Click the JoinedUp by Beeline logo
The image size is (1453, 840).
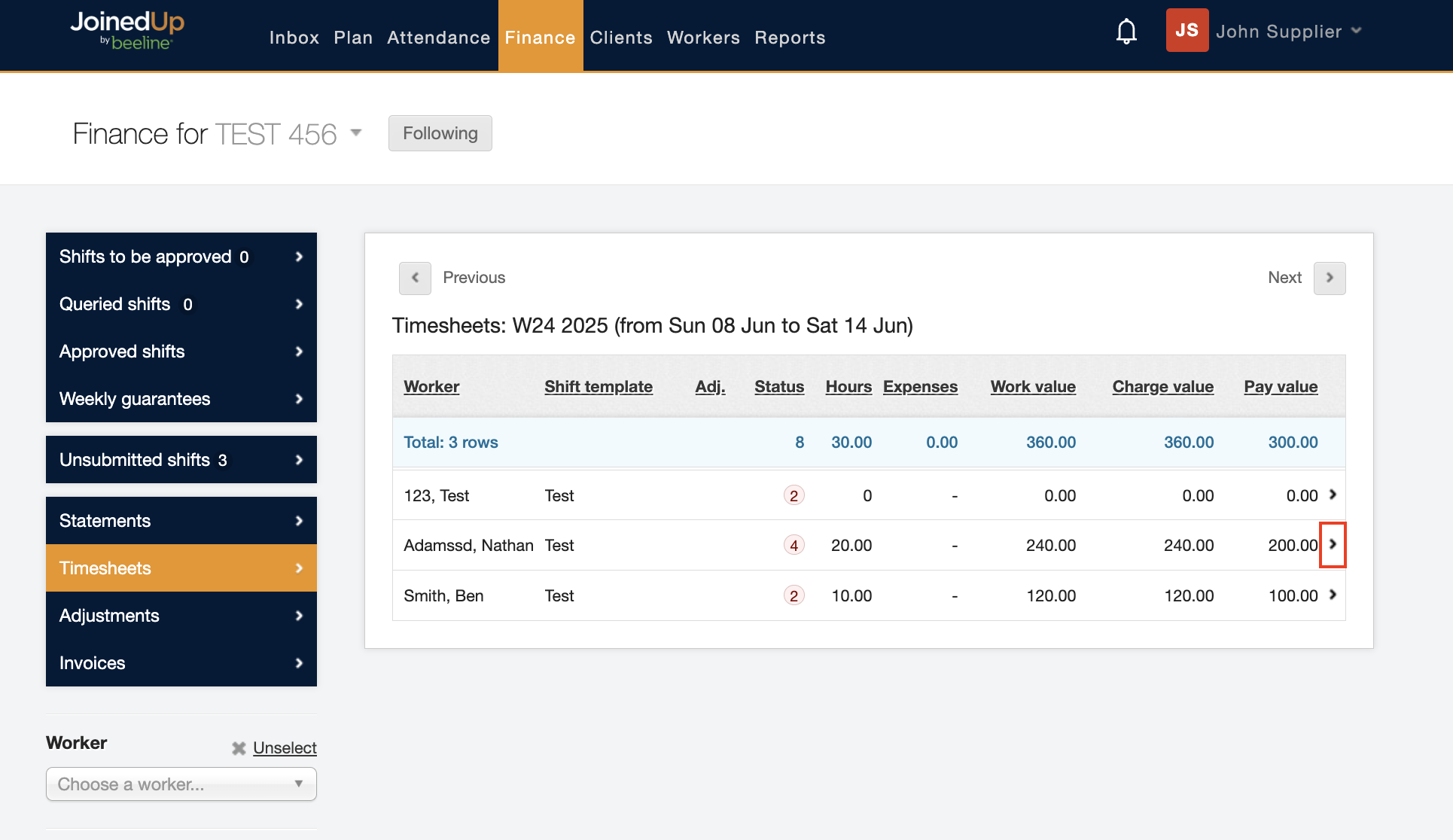(x=126, y=30)
